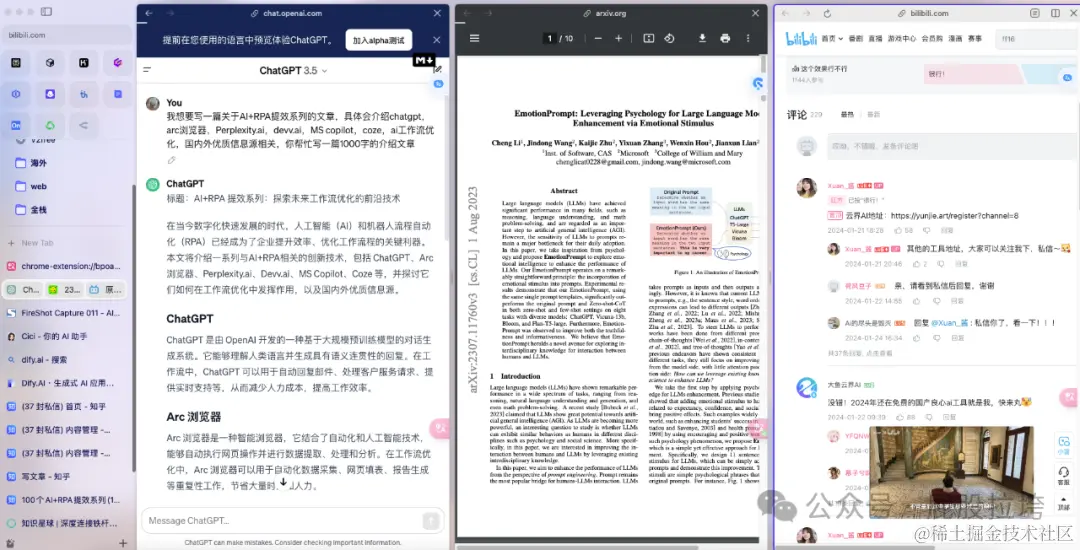Click the bilibili split-view layout icon

click(x=1055, y=13)
